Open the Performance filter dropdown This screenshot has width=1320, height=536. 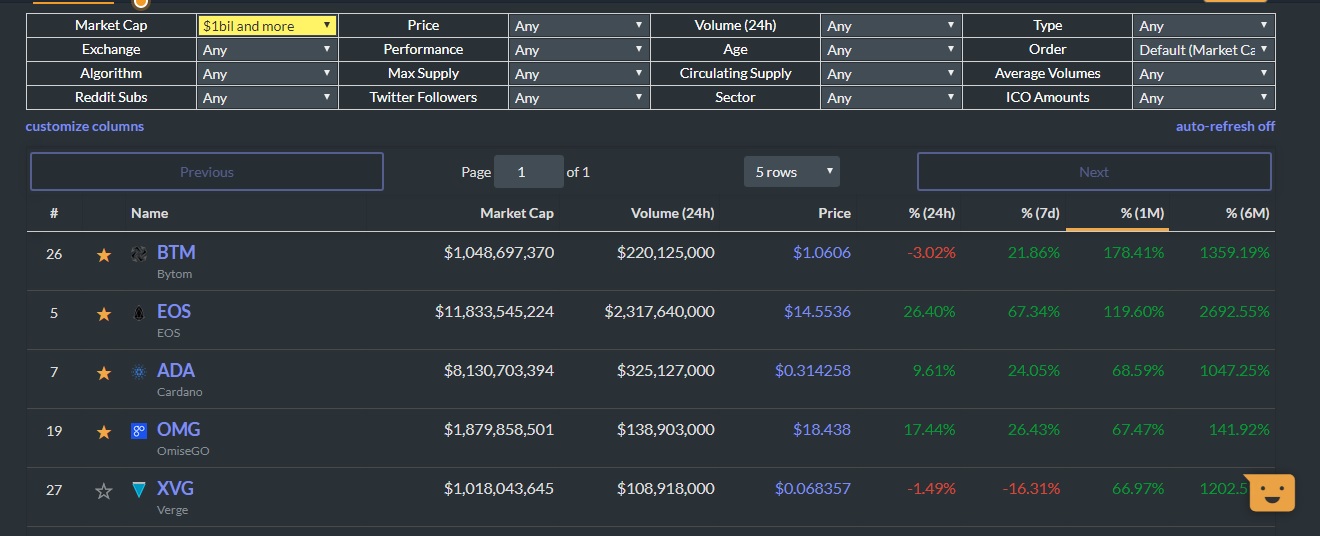coord(579,50)
